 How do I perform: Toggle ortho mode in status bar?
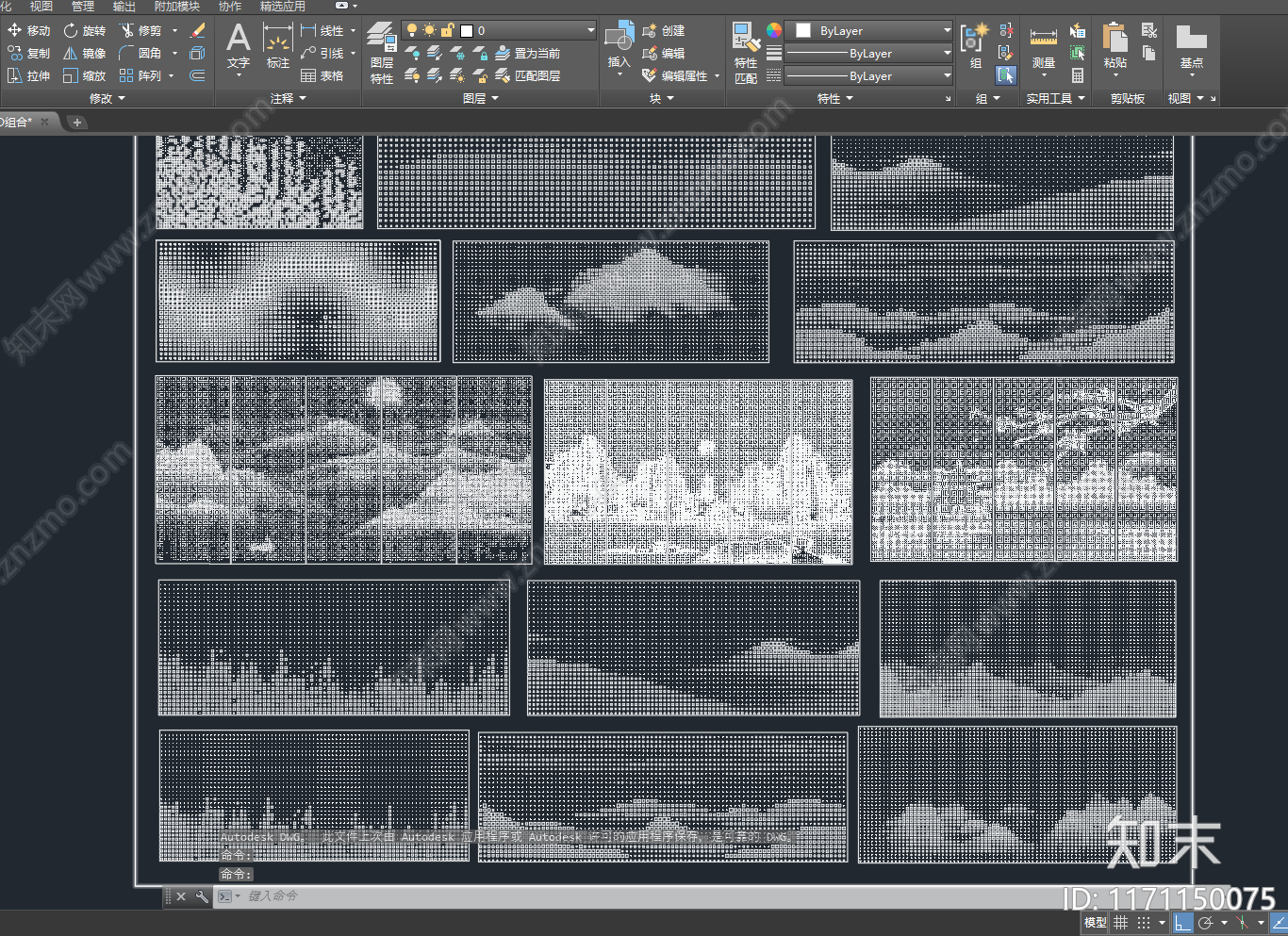coord(1182,923)
